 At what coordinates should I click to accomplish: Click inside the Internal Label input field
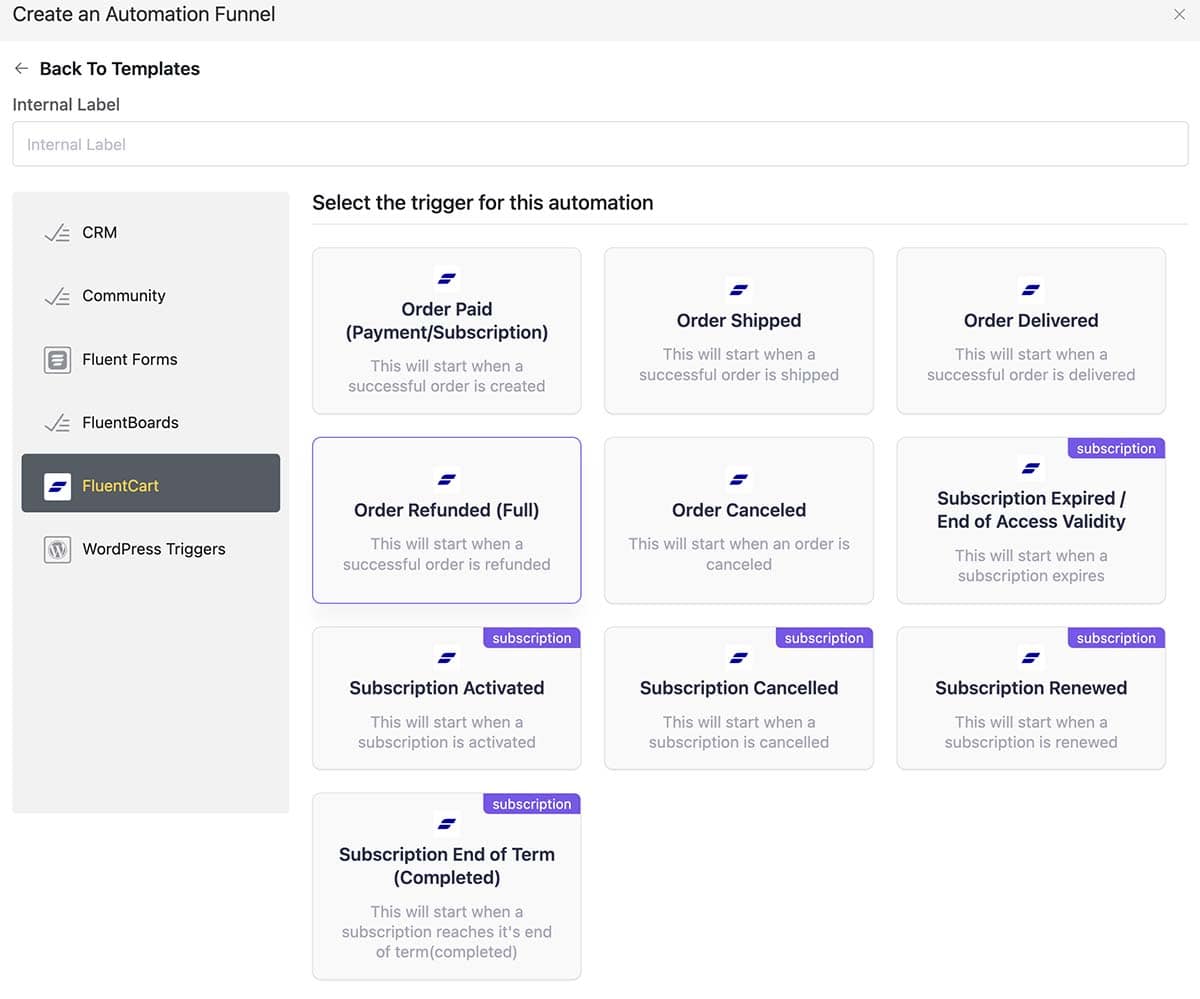[600, 144]
